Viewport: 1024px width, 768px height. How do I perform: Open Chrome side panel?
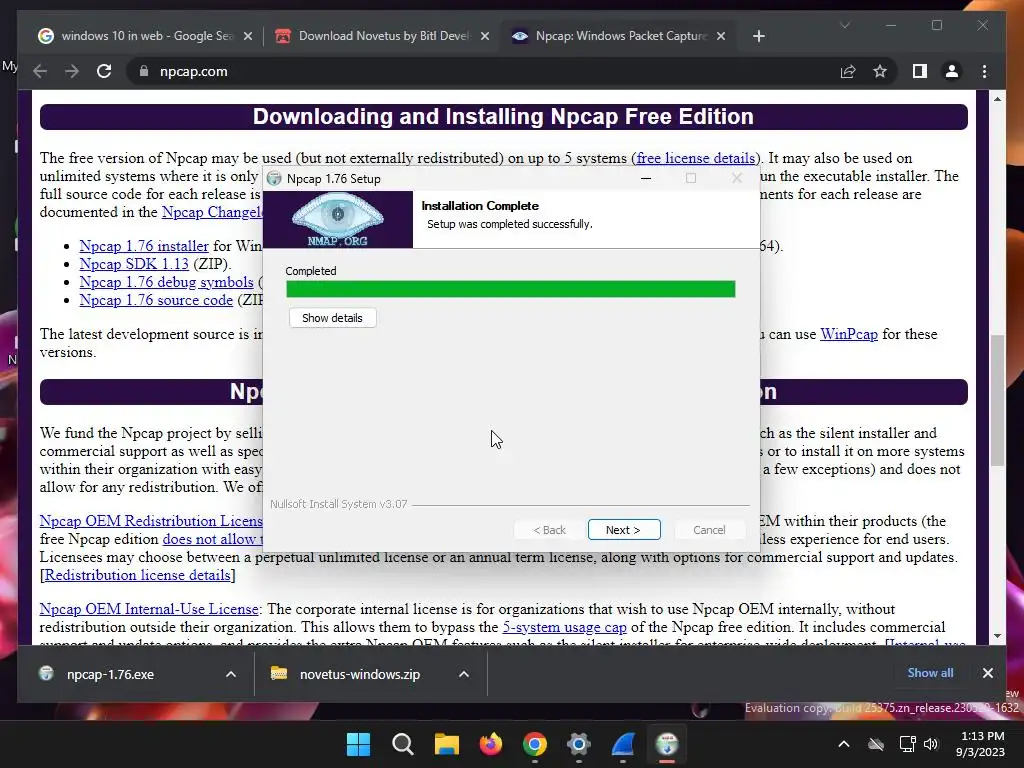(x=920, y=71)
